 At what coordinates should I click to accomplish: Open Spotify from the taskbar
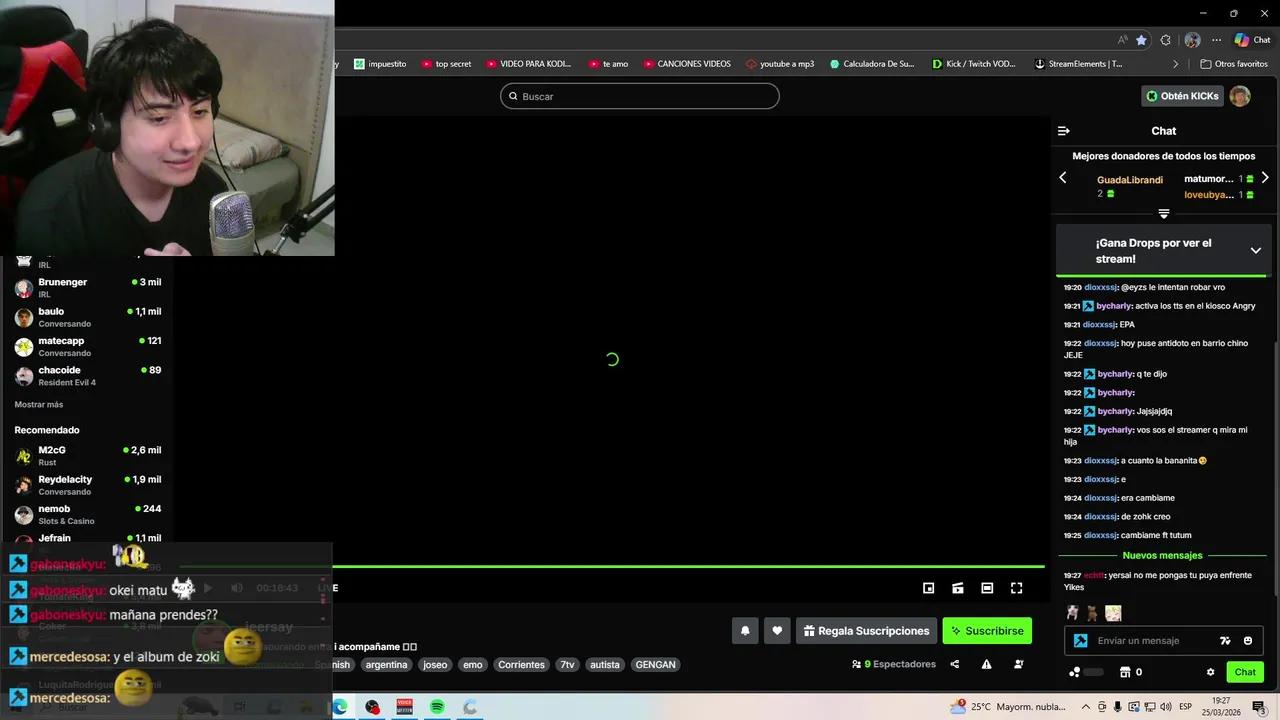(437, 707)
